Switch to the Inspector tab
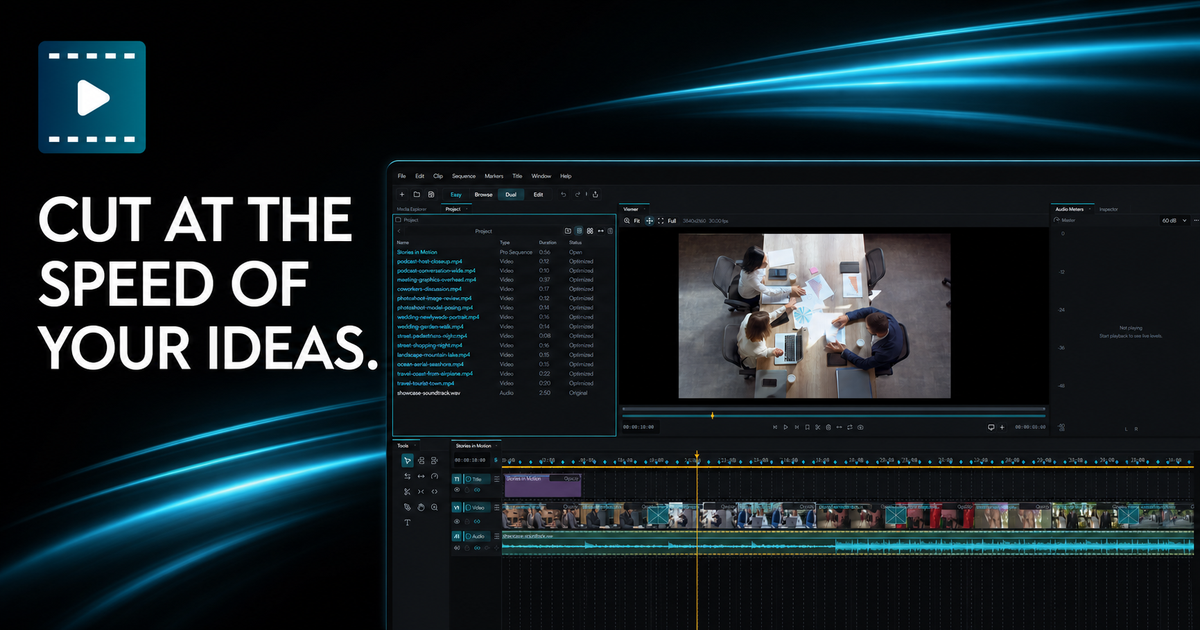Viewport: 1200px width, 630px height. point(1109,209)
